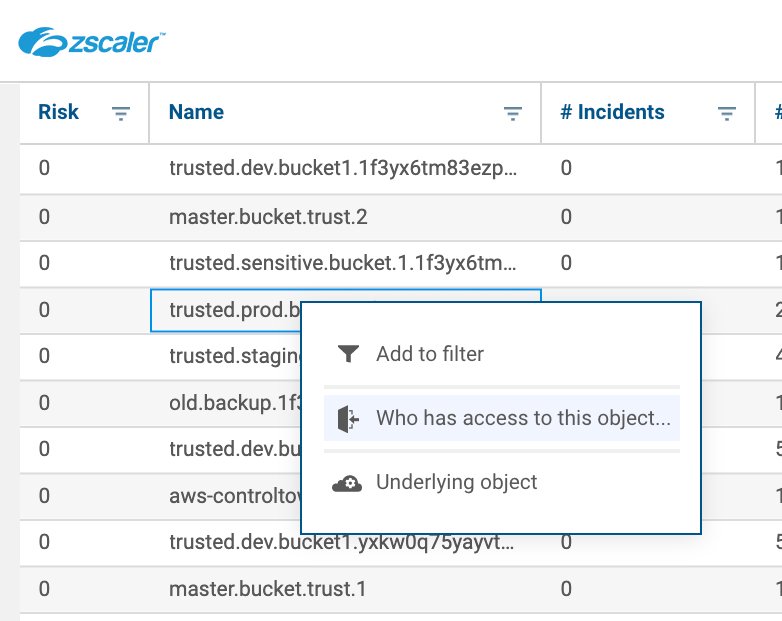
Task: Choose Who has access to this object
Action: coord(522,418)
